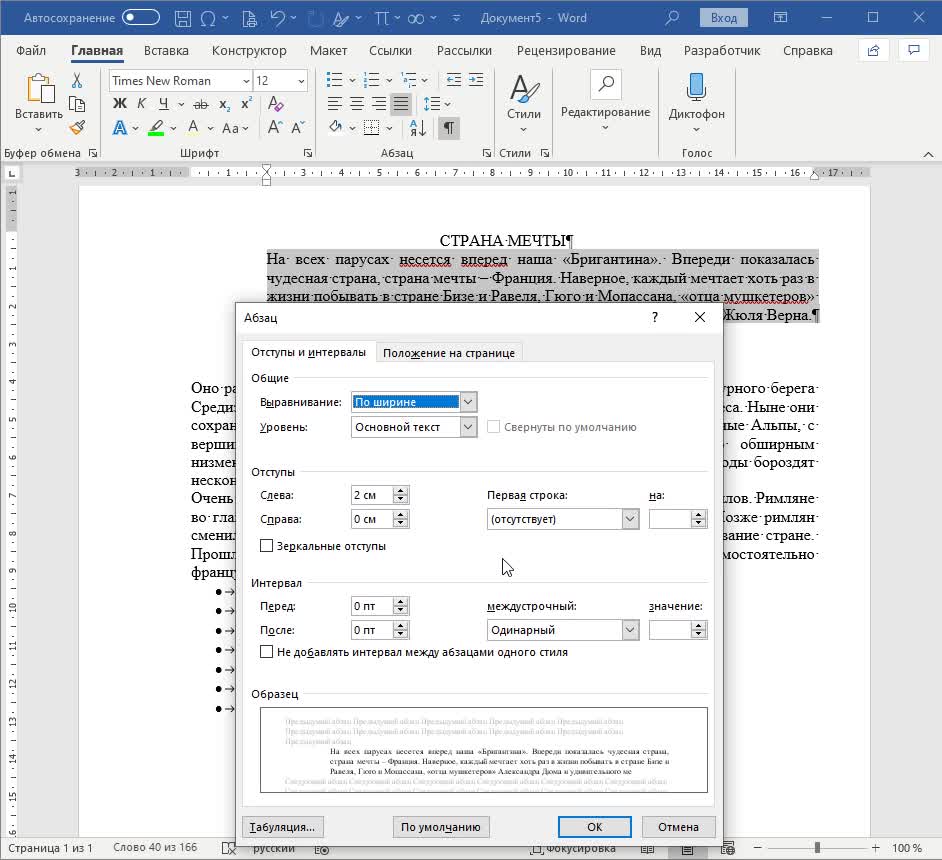942x860 pixels.
Task: Open the Comments icon in the ribbon
Action: 914,50
